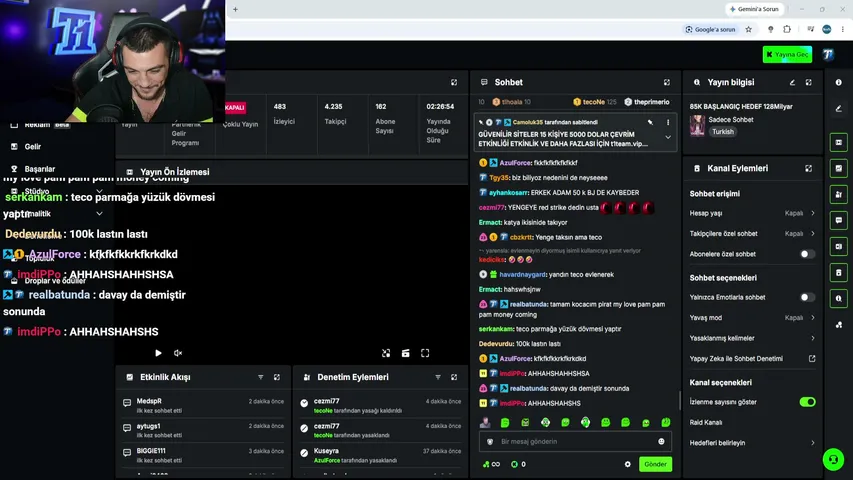
Task: Open the Denetim Eylemleri filter dropdown
Action: (438, 377)
